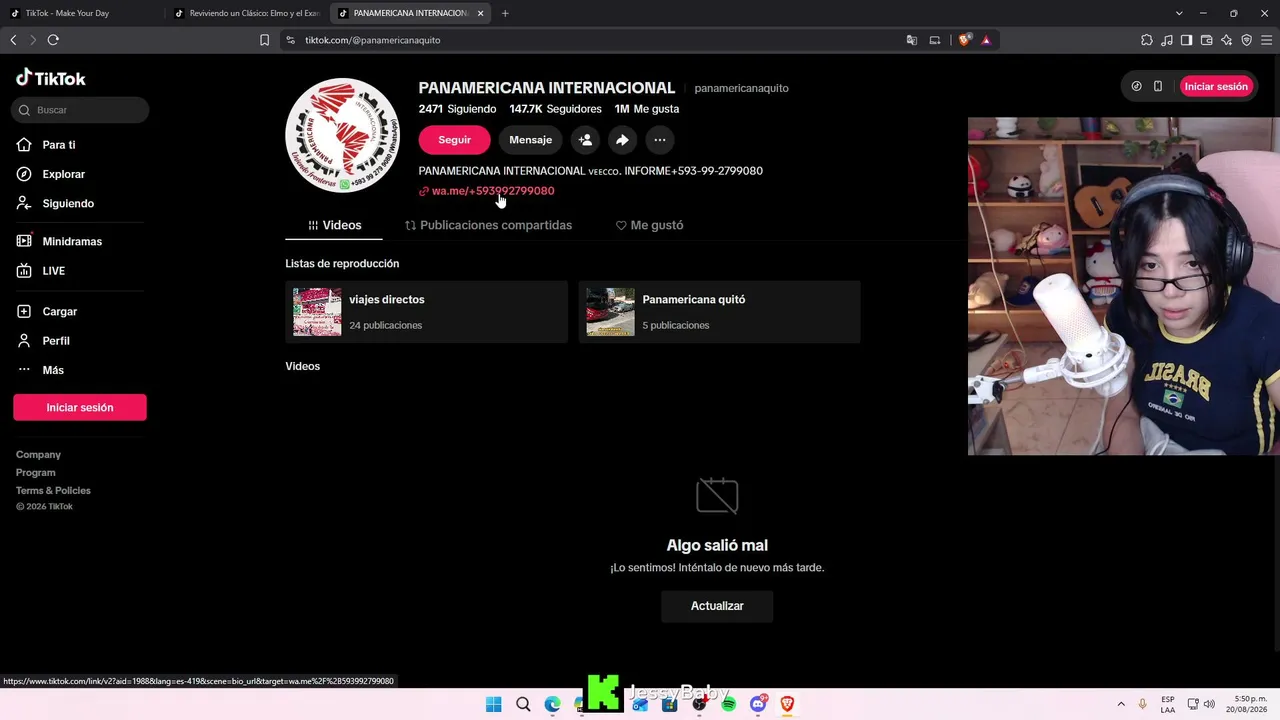Follow the account with Seguir button
This screenshot has width=1280, height=720.
point(454,140)
